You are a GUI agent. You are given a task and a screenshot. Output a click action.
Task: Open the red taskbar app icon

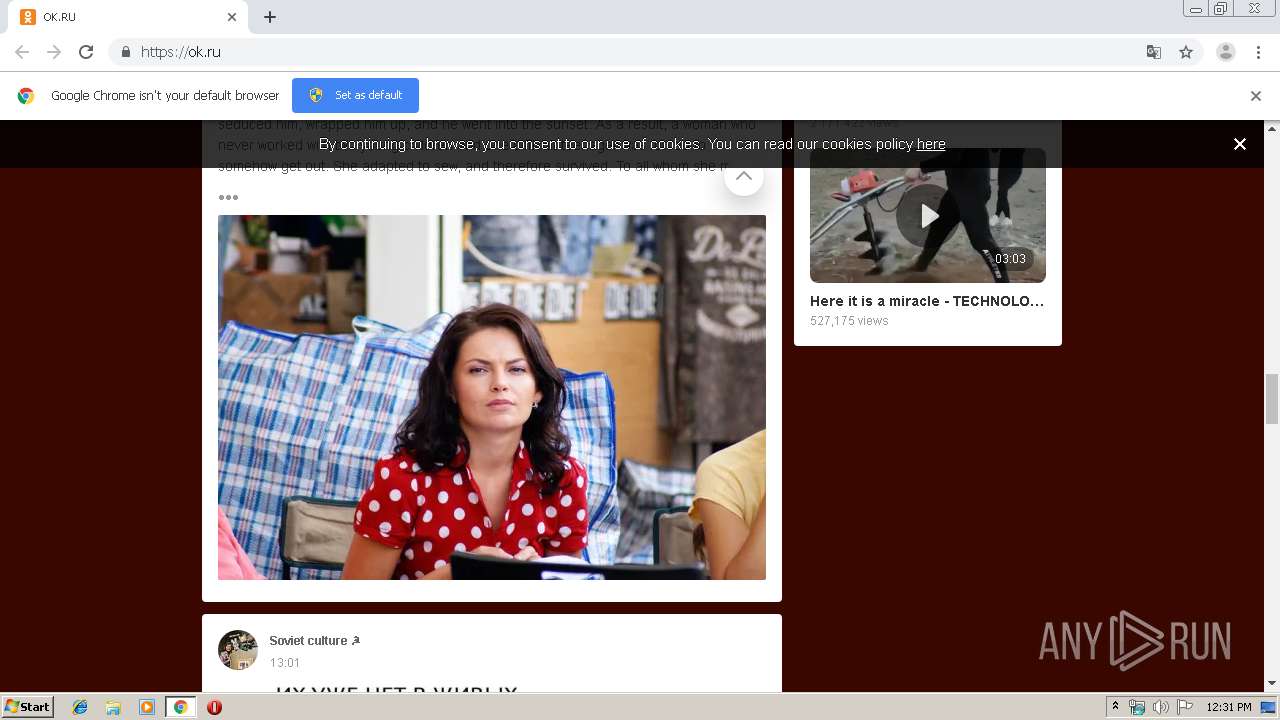click(214, 707)
